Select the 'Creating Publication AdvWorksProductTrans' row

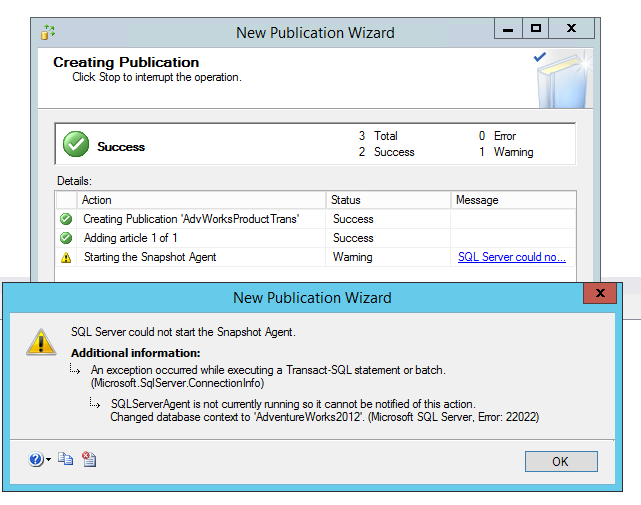point(191,219)
